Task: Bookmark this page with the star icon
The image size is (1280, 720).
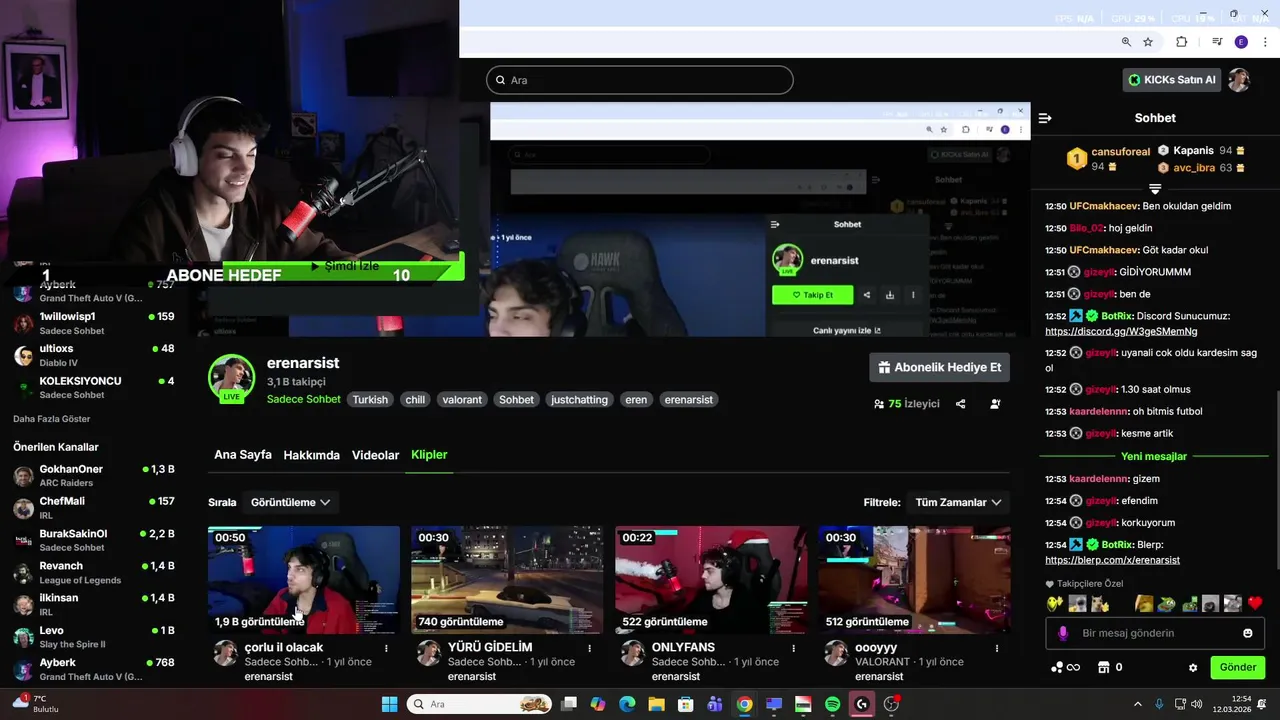Action: (1148, 42)
